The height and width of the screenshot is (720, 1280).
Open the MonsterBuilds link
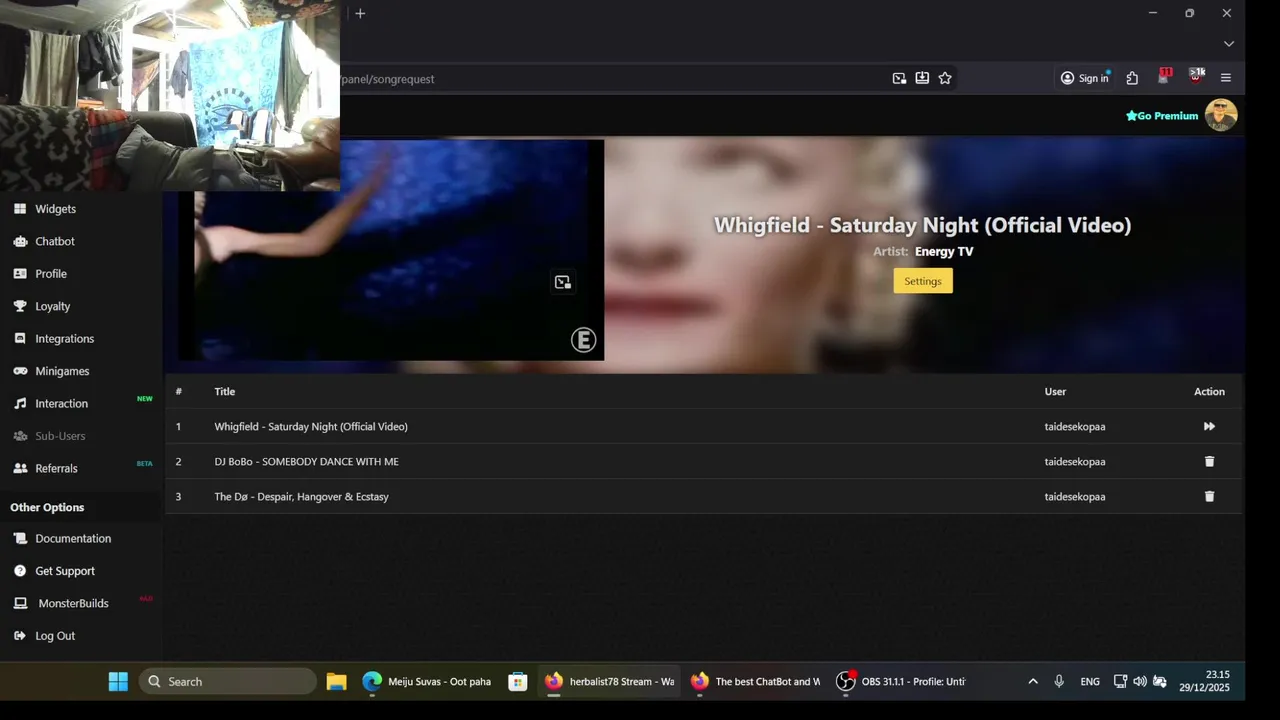pyautogui.click(x=73, y=603)
